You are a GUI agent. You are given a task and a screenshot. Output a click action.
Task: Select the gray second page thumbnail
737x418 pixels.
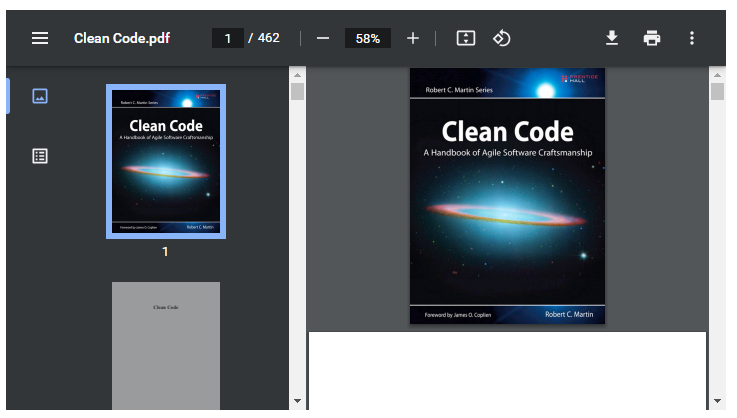[x=166, y=345]
